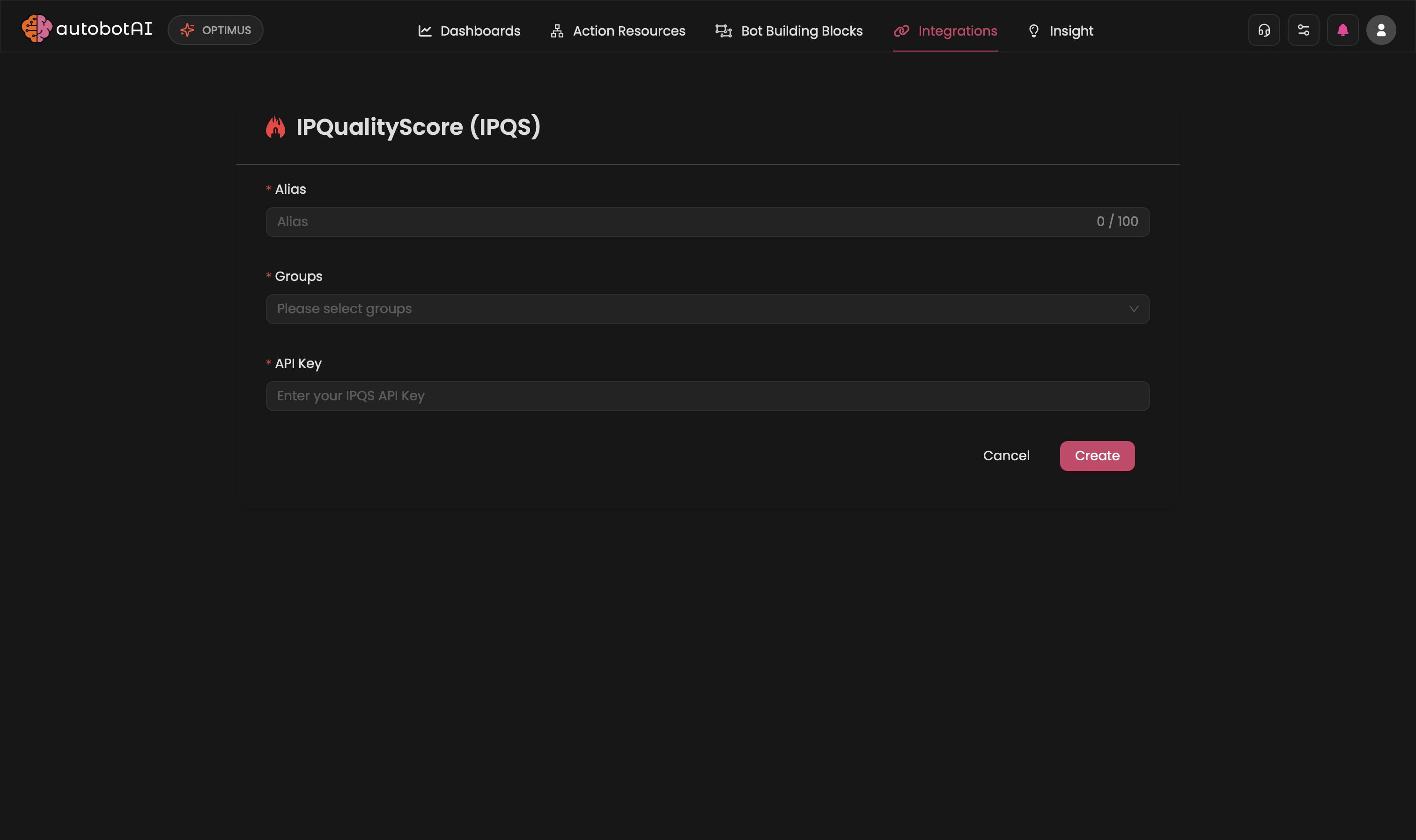Click the 0 / 100 character counter
The width and height of the screenshot is (1416, 840).
click(x=1117, y=222)
